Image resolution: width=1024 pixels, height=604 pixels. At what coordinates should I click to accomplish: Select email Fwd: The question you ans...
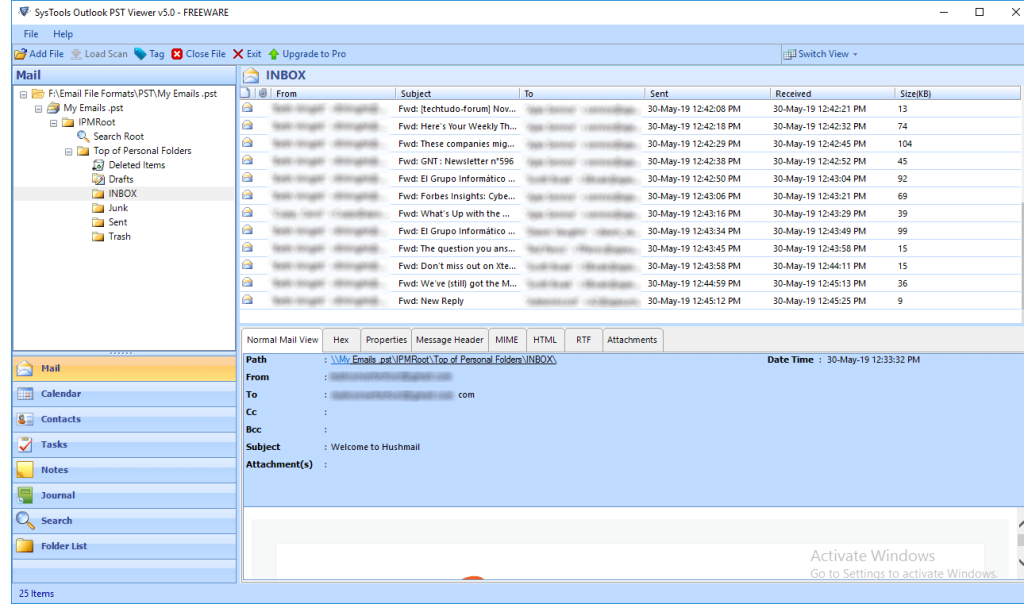[630, 249]
